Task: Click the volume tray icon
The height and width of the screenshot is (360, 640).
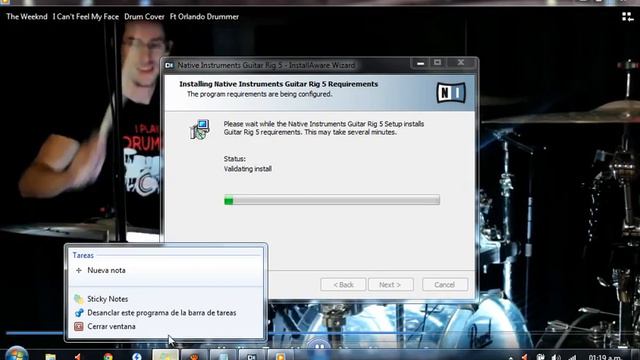Action: [x=556, y=357]
